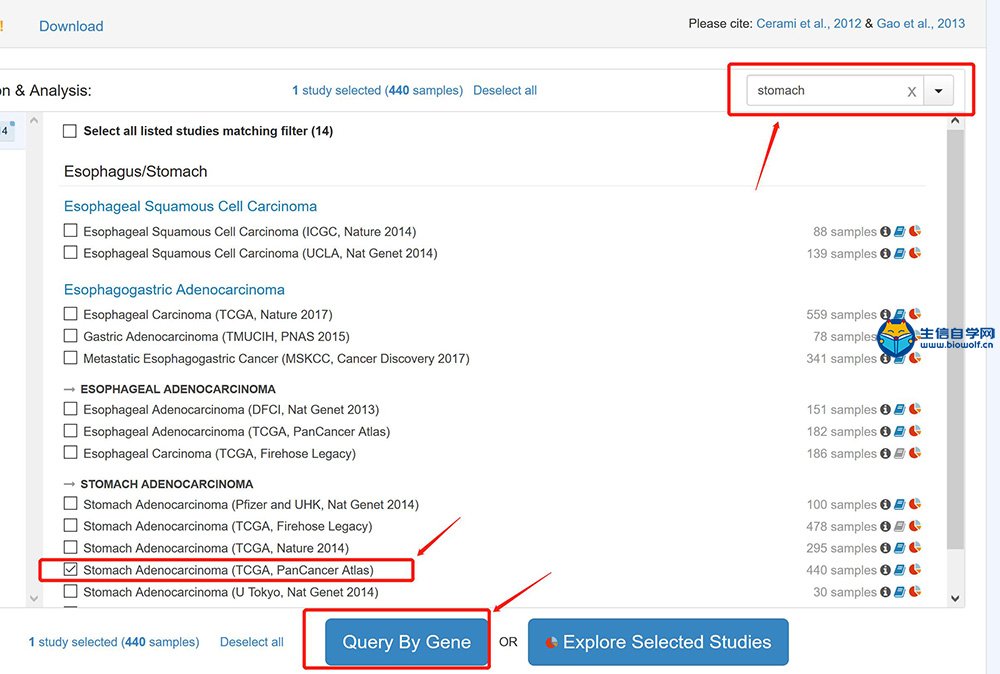Check Stomach Adenocarcinoma TCGA Firehose Legacy
This screenshot has height=674, width=1000.
coord(71,525)
